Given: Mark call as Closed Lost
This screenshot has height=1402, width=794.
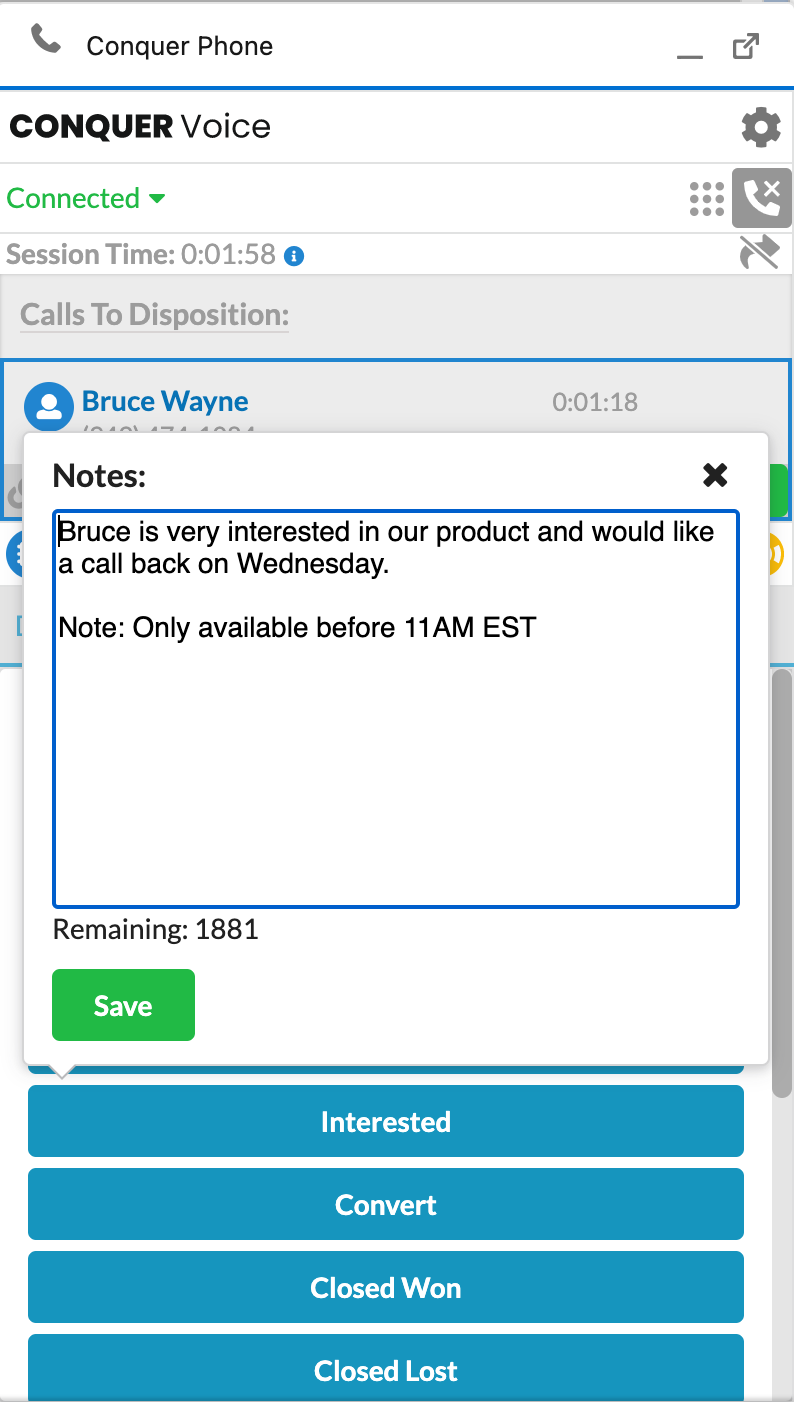Looking at the screenshot, I should click(386, 1368).
